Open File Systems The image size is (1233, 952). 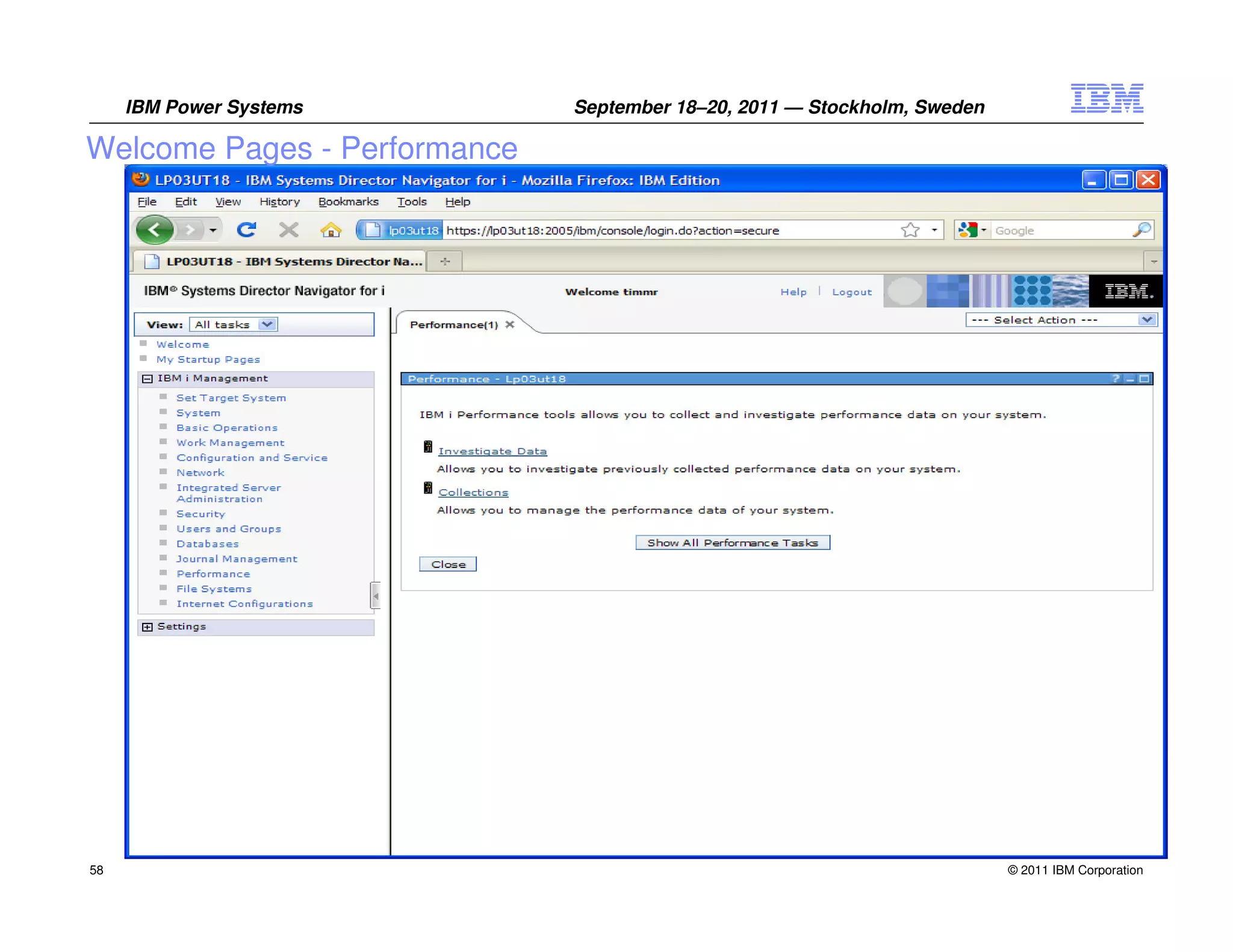click(x=214, y=589)
